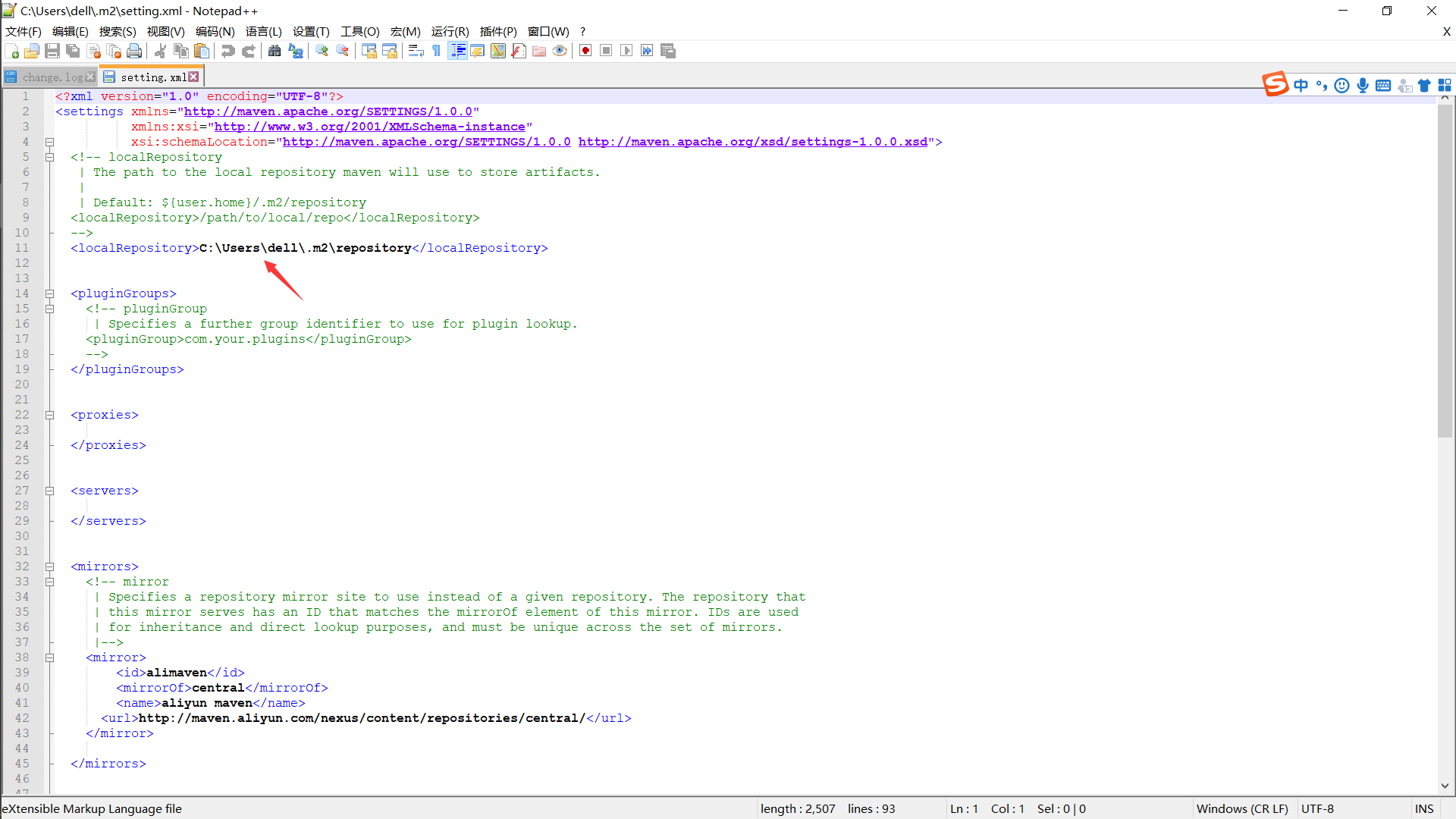Click the Find and Replace icon
1456x819 pixels.
pyautogui.click(x=296, y=51)
